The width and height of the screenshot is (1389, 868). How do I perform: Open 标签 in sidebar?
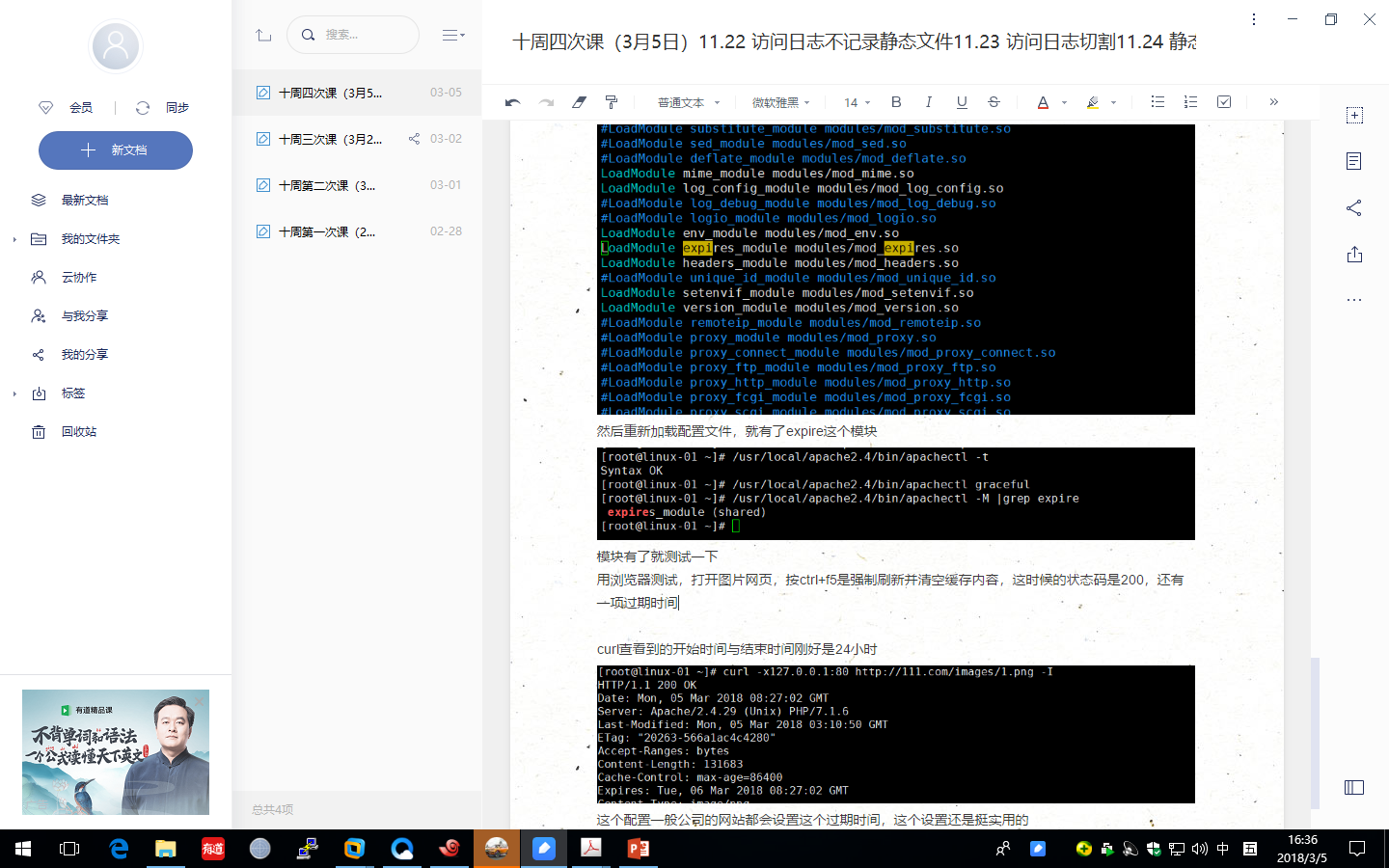73,393
